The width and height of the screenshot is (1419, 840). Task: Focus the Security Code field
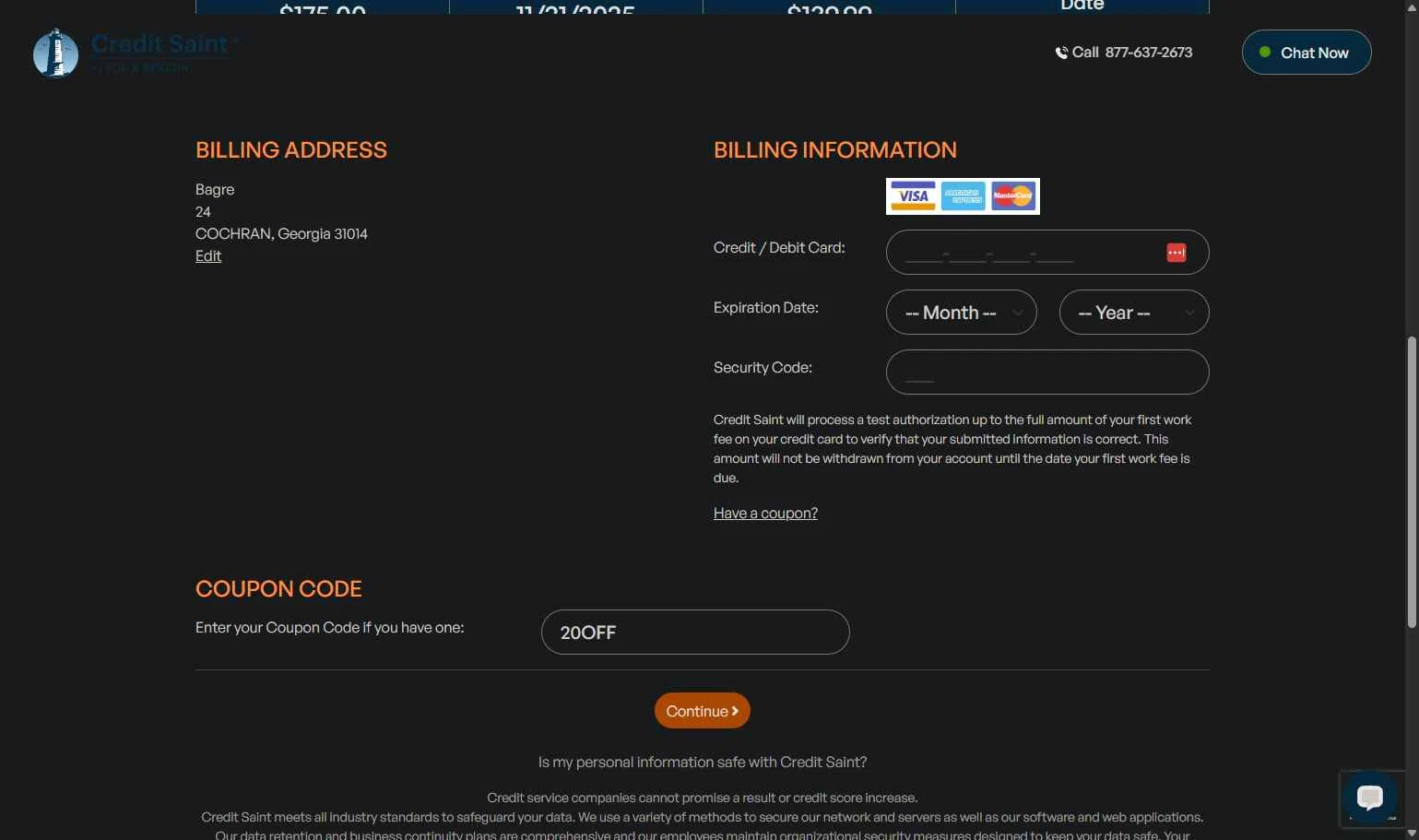coord(1047,373)
